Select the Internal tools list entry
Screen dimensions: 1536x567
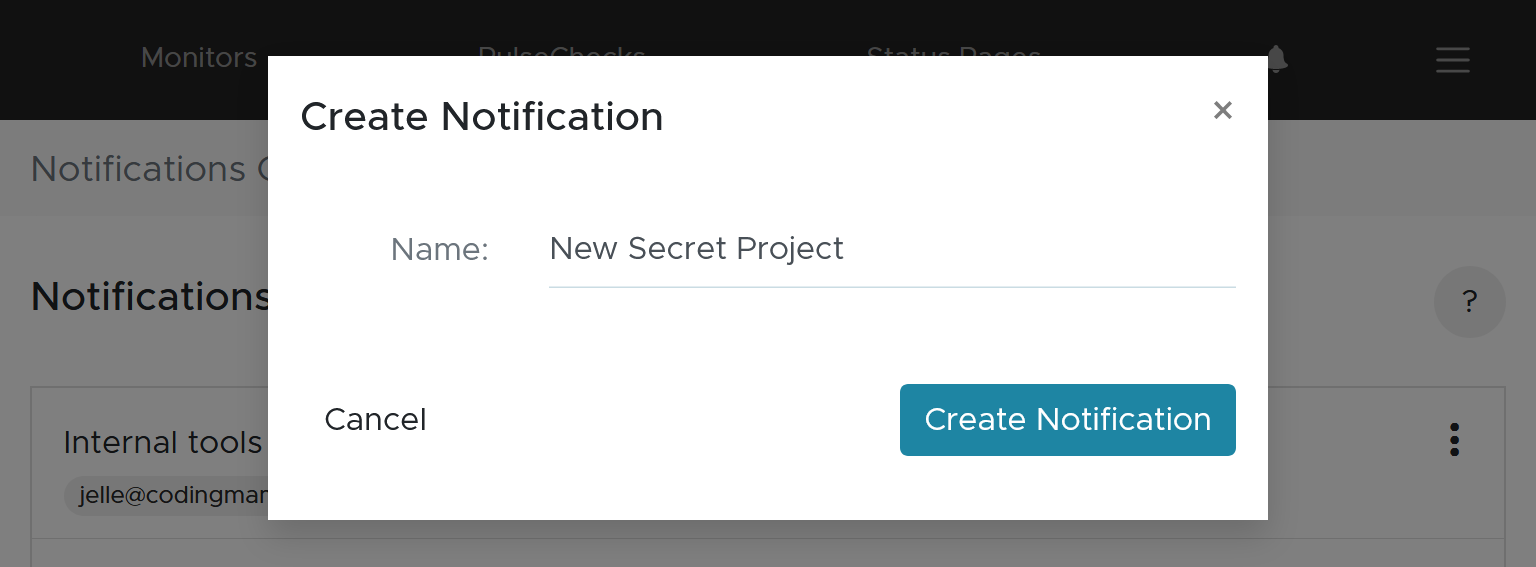[162, 442]
